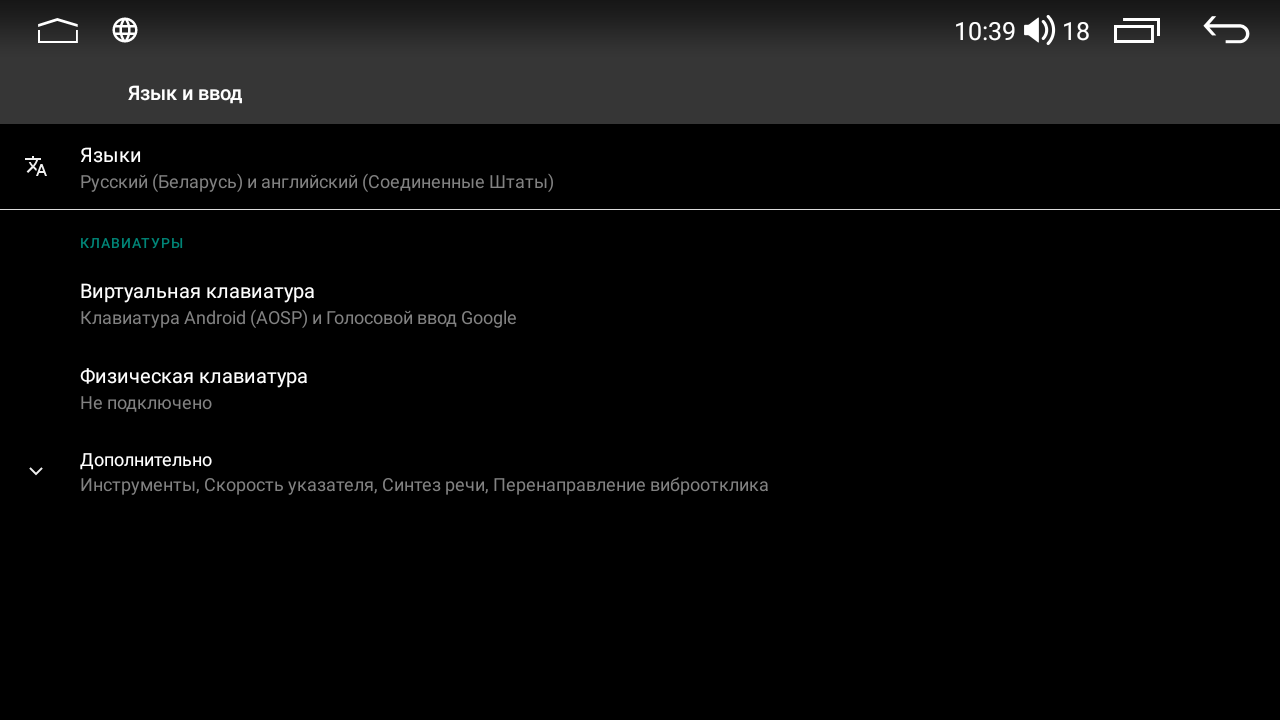This screenshot has width=1280, height=720.
Task: Tap the Инструменты, Скорость указателя summary line
Action: point(424,485)
